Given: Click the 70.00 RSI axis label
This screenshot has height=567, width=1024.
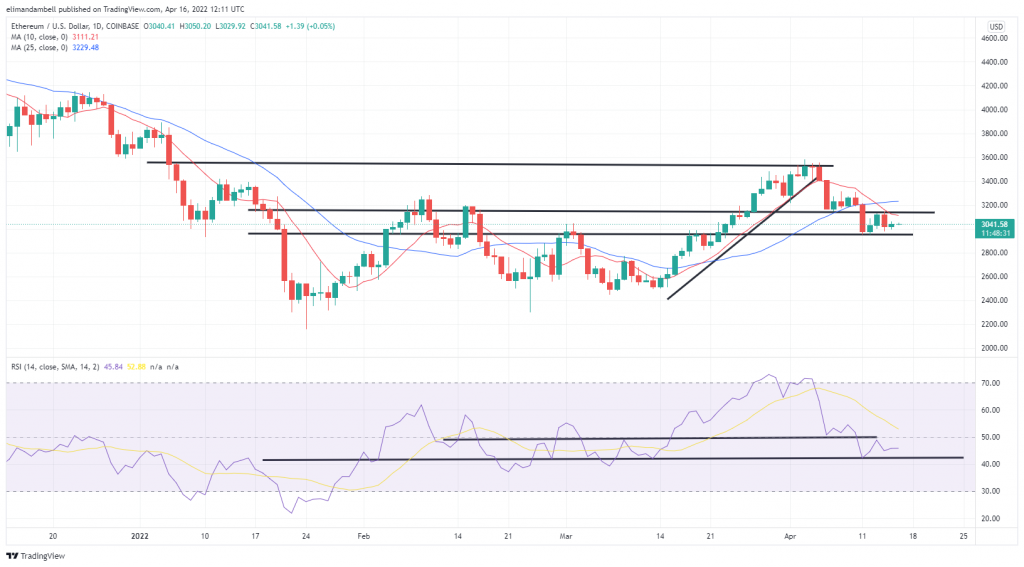Looking at the screenshot, I should (991, 383).
